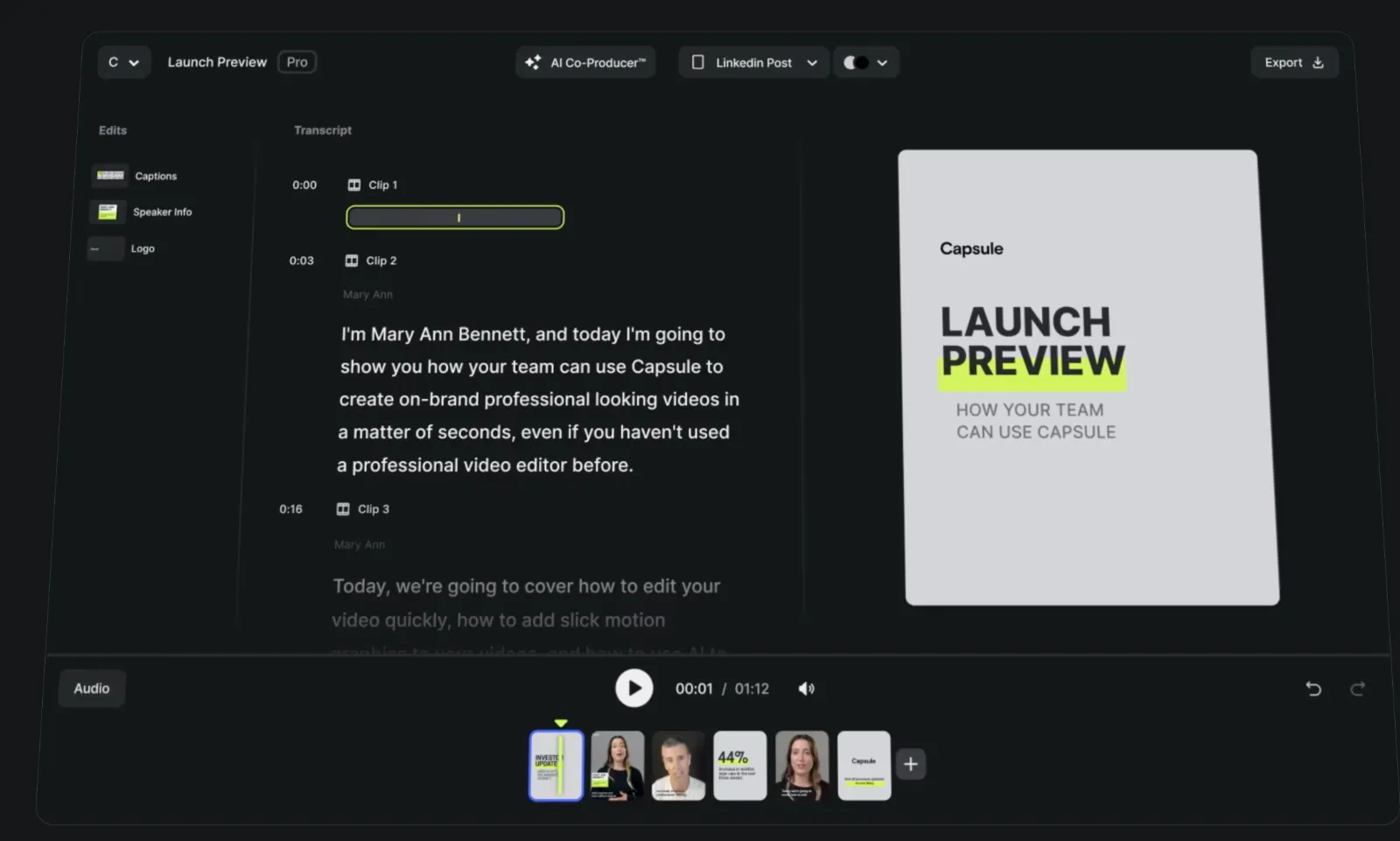Select the Investor Update clip thumbnail
Viewport: 1400px width, 841px height.
point(556,766)
